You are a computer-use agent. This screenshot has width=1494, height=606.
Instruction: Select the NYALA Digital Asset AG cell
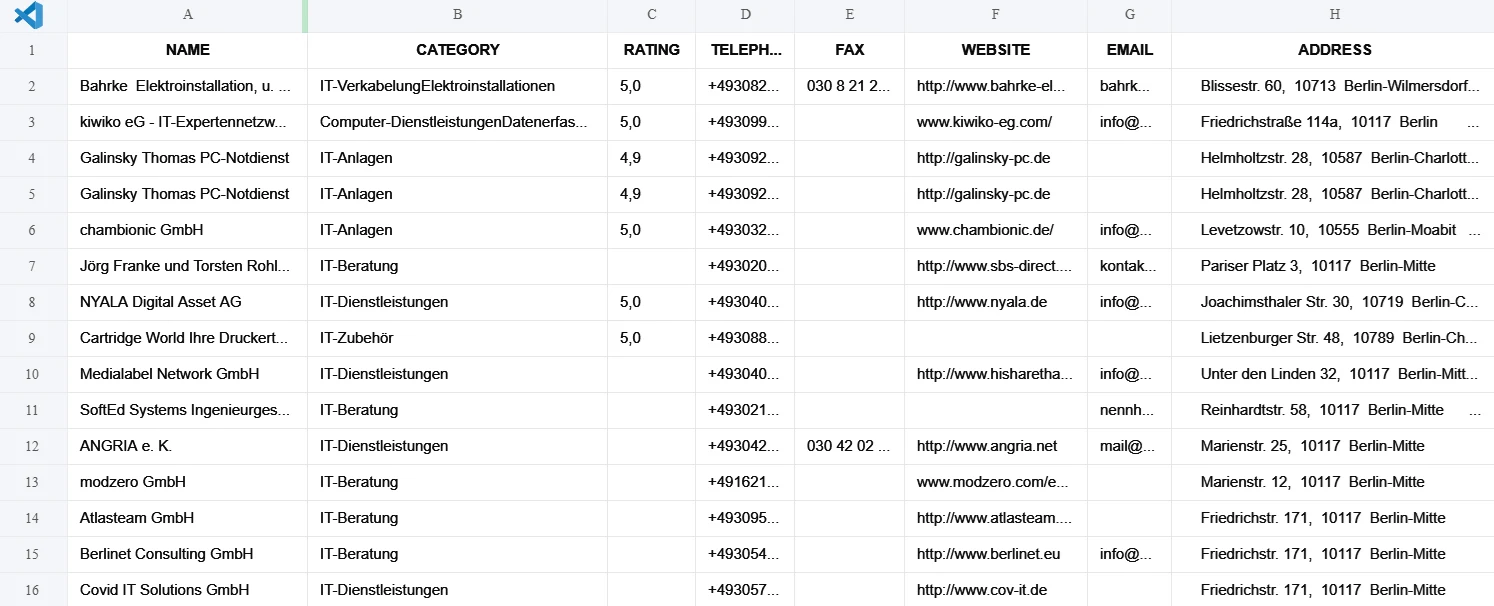click(188, 302)
